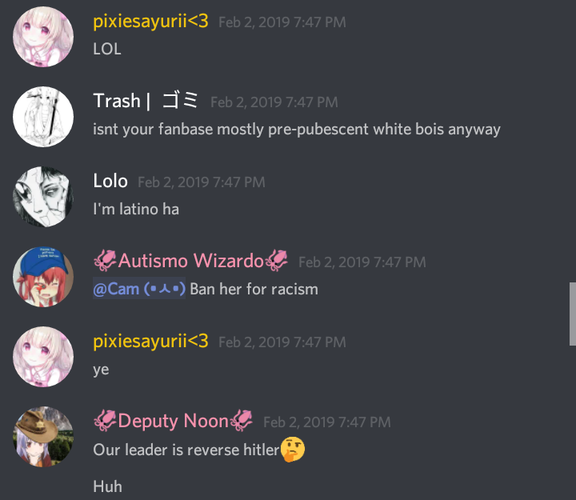Image resolution: width=576 pixels, height=500 pixels.
Task: Select the thinking face emoji
Action: [x=293, y=449]
